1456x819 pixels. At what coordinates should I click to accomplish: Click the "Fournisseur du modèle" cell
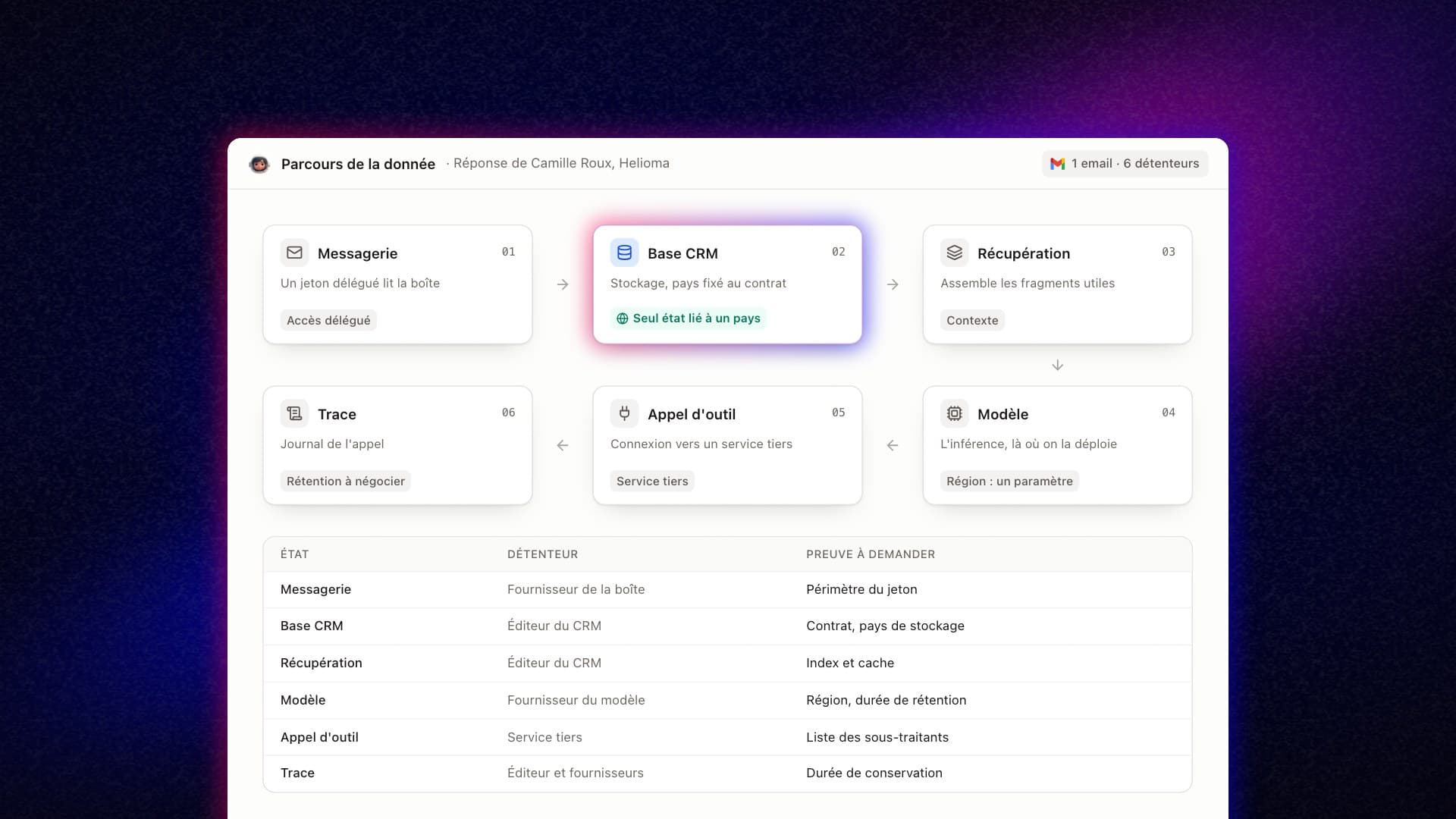576,700
